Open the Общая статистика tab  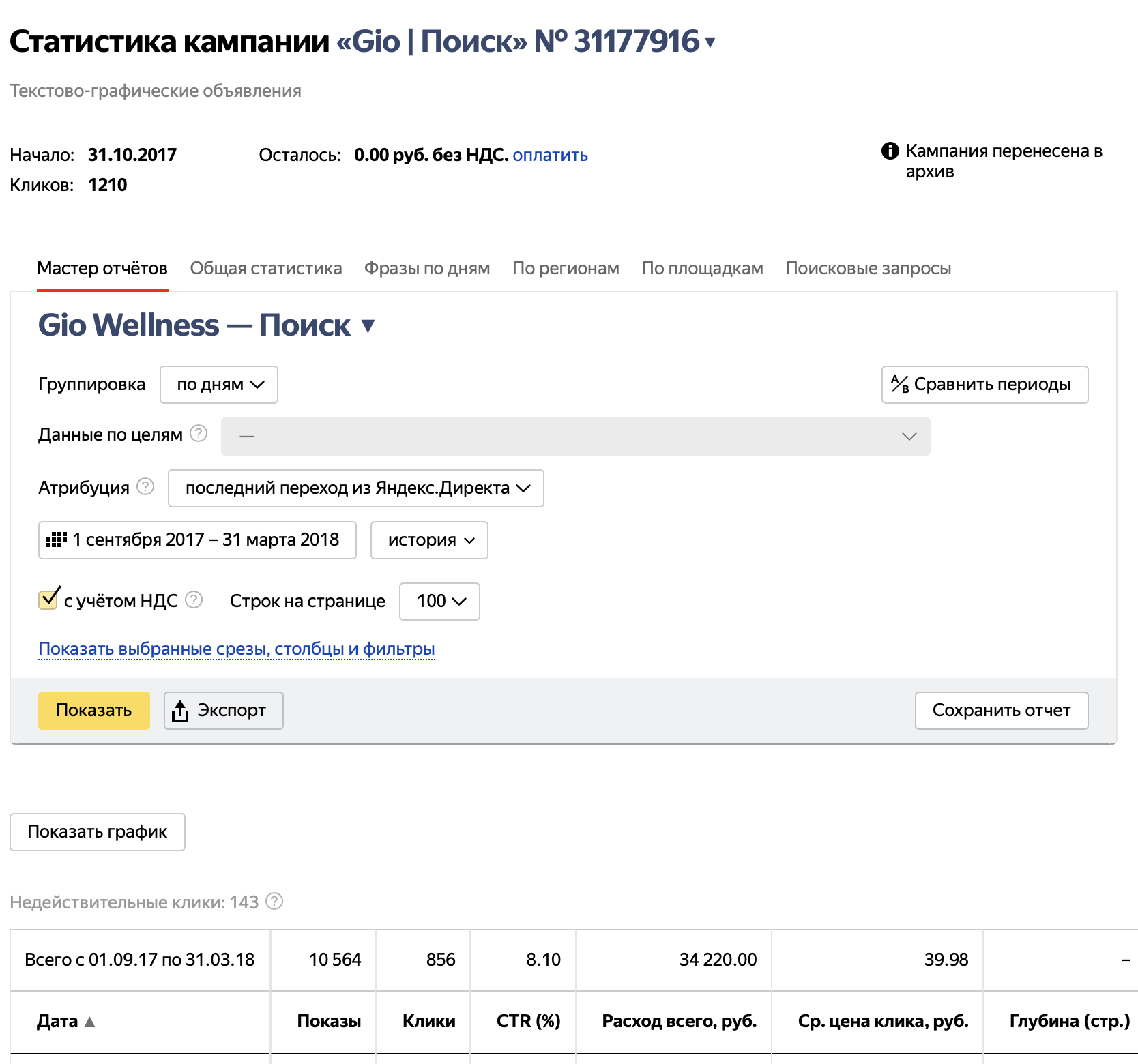click(266, 268)
